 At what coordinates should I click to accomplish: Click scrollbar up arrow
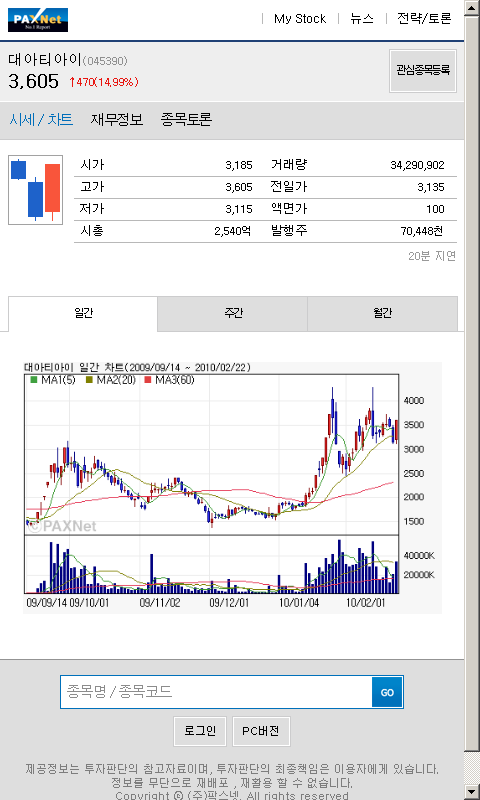[x=472, y=7]
